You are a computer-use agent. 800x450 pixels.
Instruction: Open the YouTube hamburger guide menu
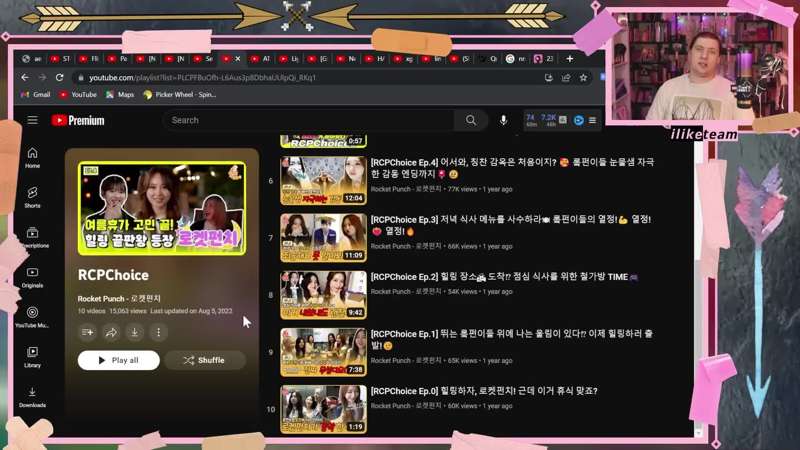(x=32, y=120)
